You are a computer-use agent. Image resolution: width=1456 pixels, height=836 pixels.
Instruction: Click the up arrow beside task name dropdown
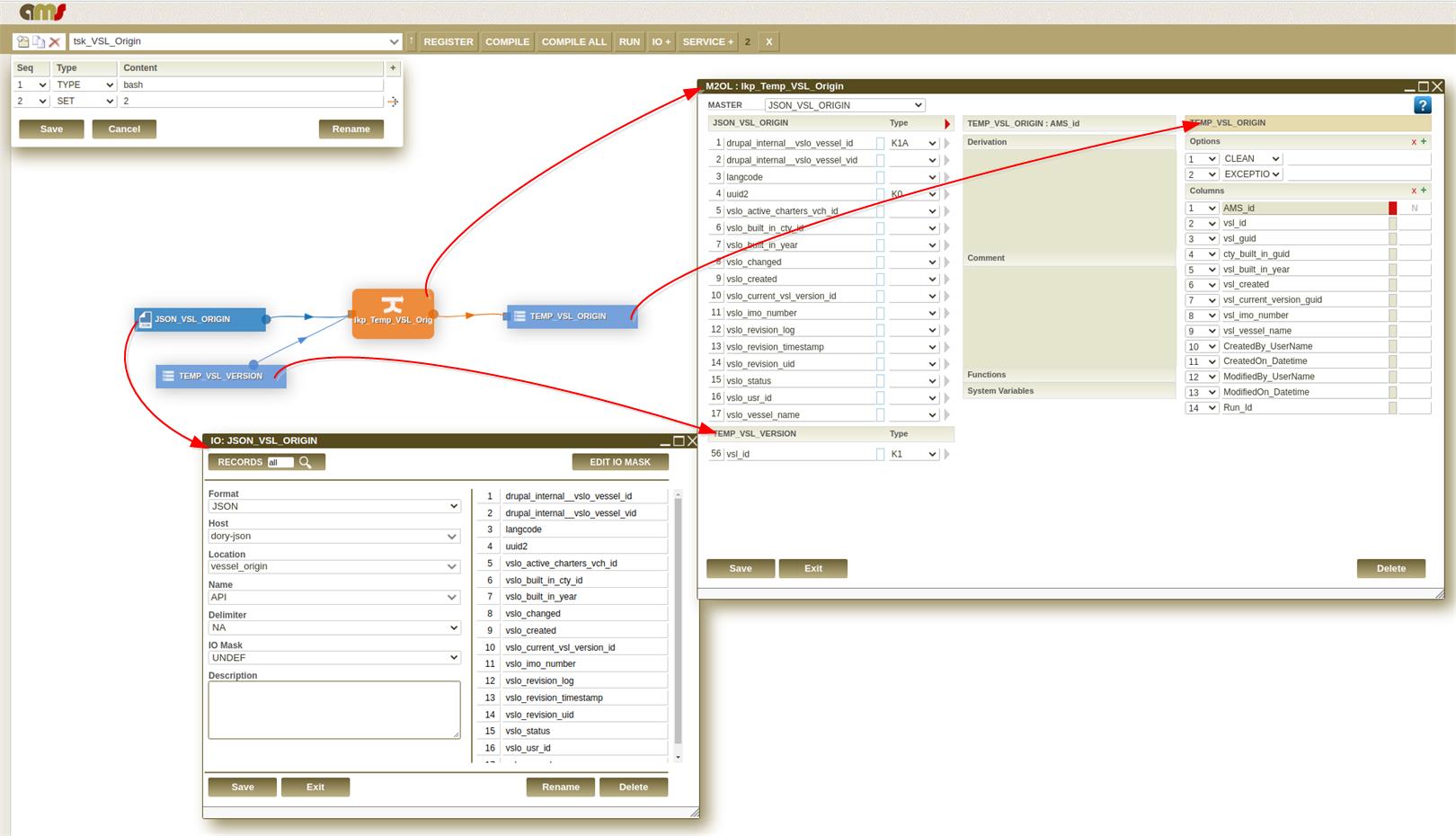(412, 41)
